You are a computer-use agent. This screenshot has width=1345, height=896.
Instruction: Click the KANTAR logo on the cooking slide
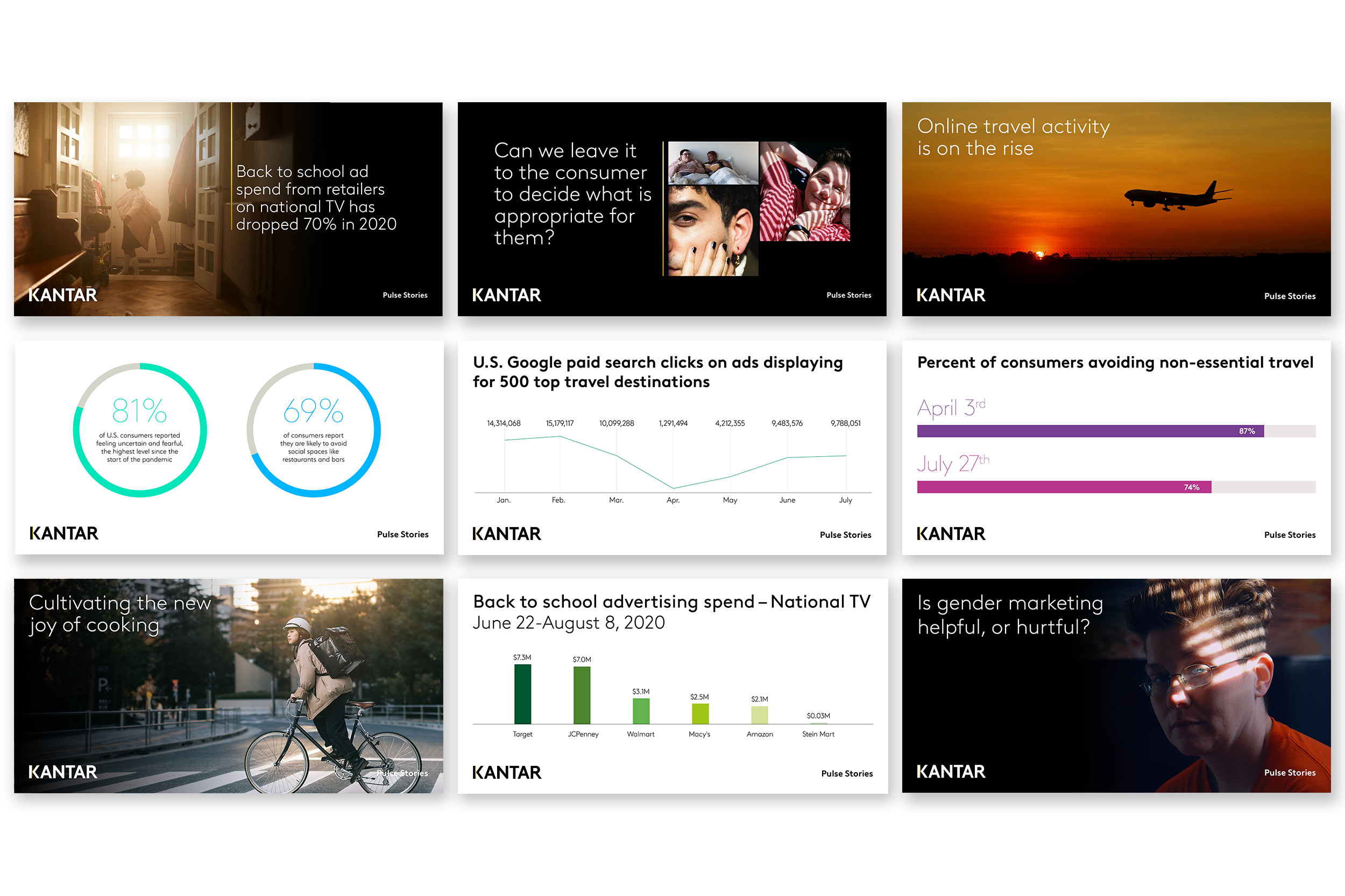tap(63, 772)
